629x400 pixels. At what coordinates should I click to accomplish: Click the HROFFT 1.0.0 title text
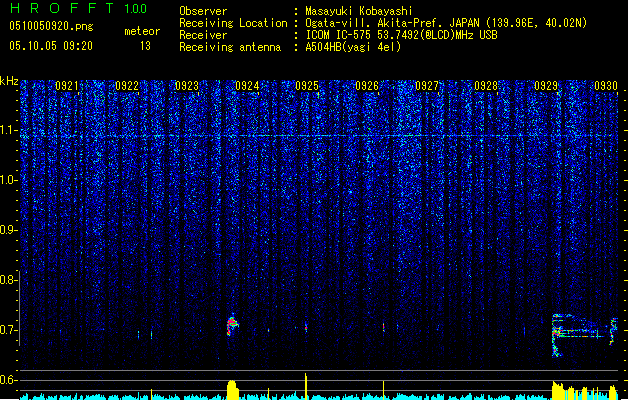79,8
